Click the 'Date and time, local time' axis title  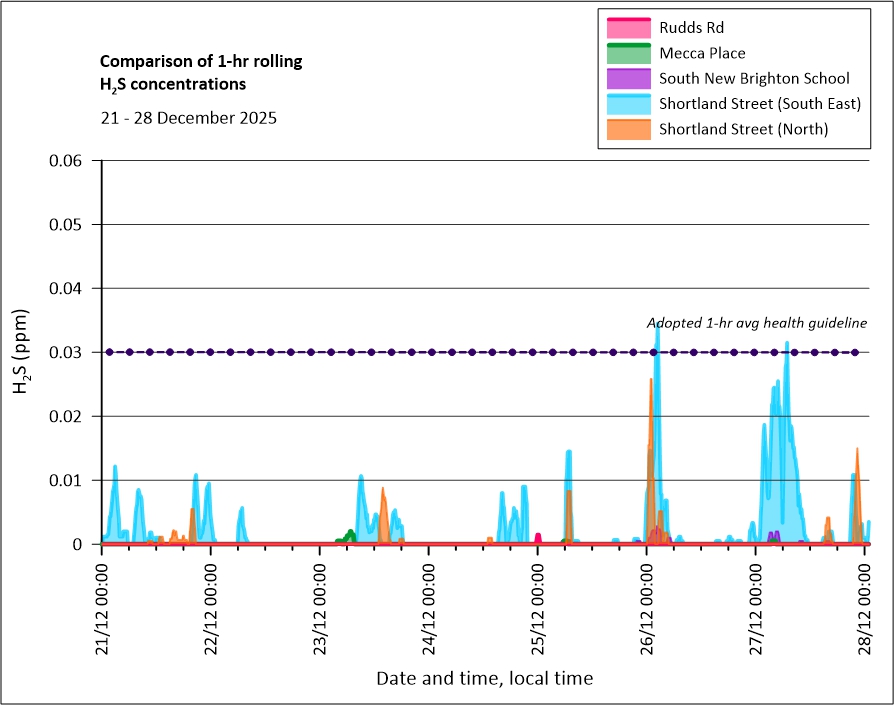pos(484,679)
